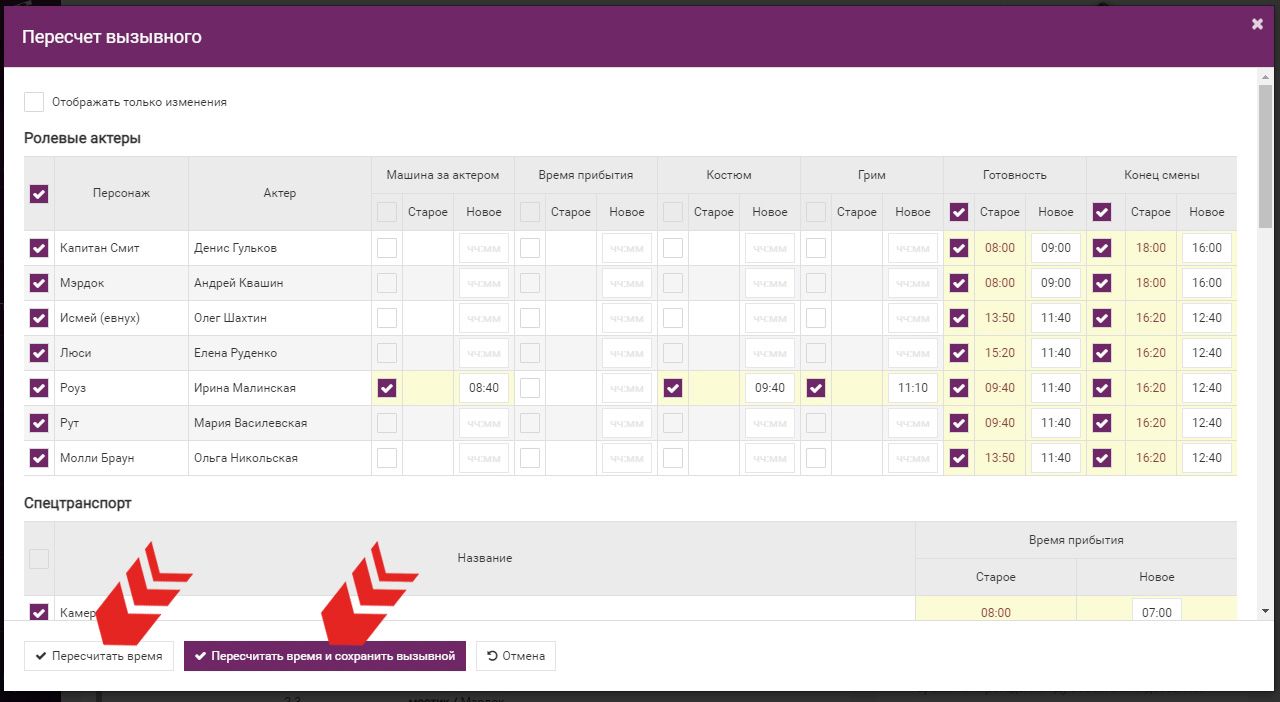The image size is (1280, 702).
Task: Uncheck the Камер row checkbox in Спецтранспорт
Action: [x=39, y=612]
